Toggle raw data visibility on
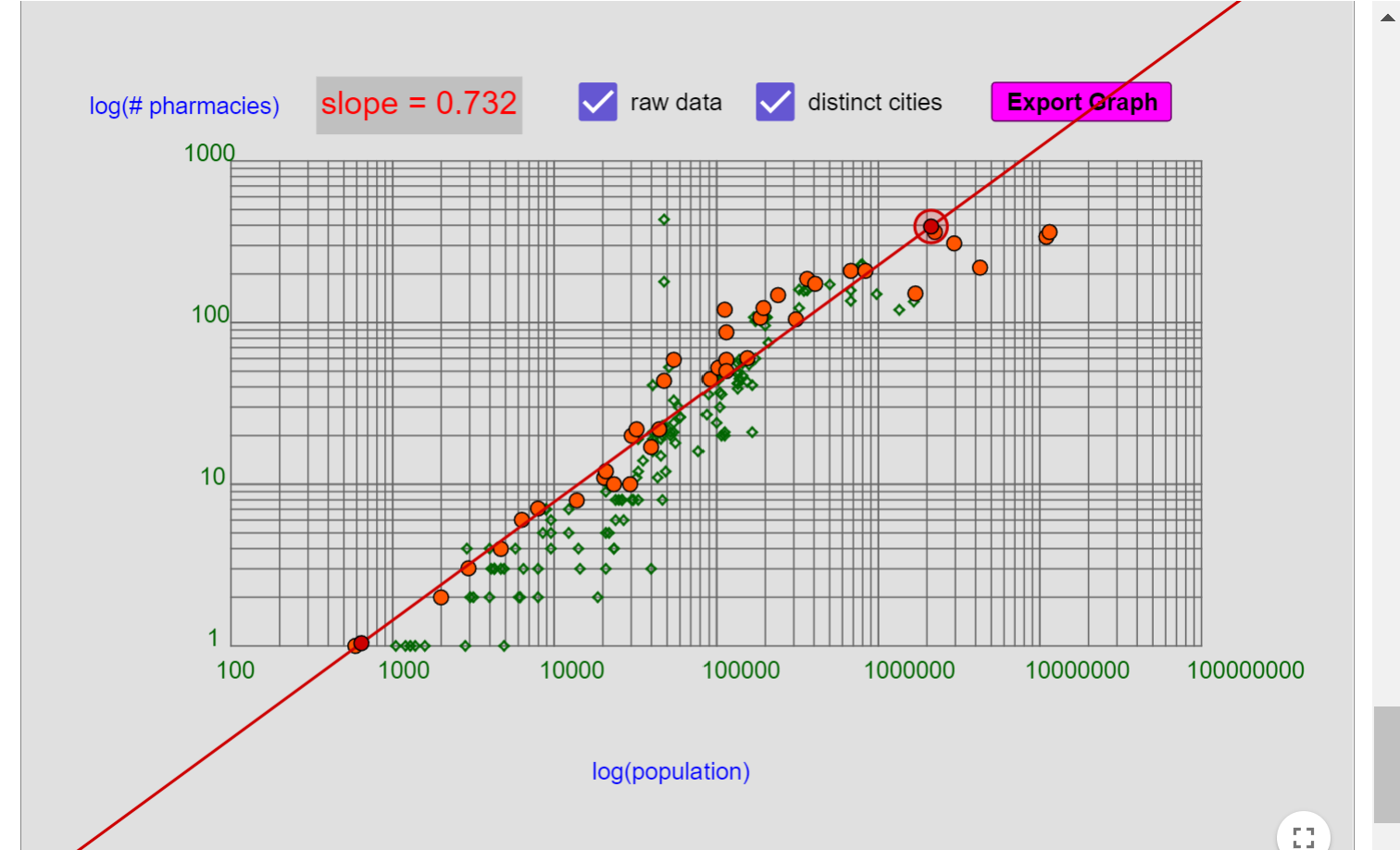Viewport: 1400px width, 850px height. click(x=597, y=102)
